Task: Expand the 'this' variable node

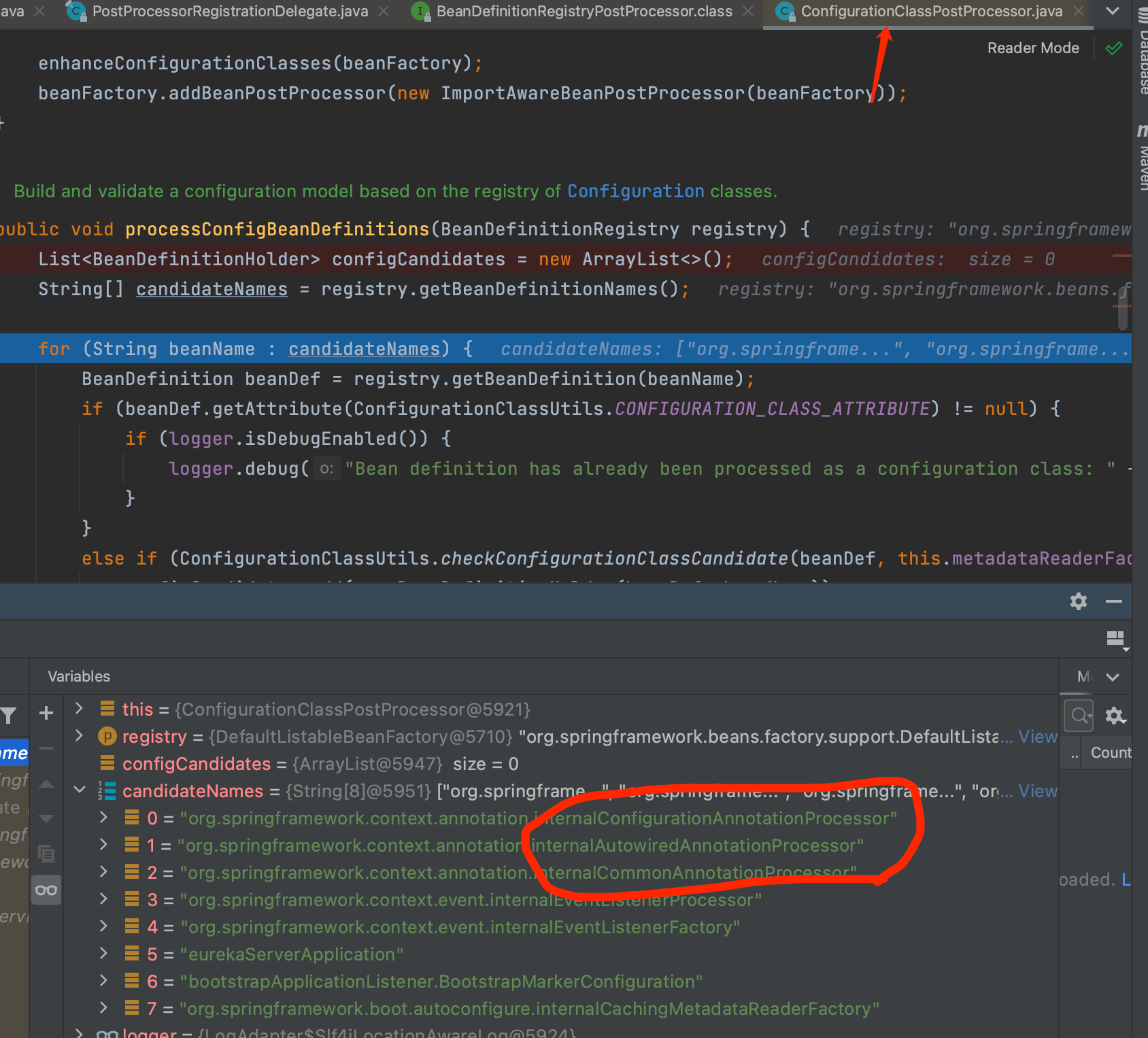Action: 79,708
